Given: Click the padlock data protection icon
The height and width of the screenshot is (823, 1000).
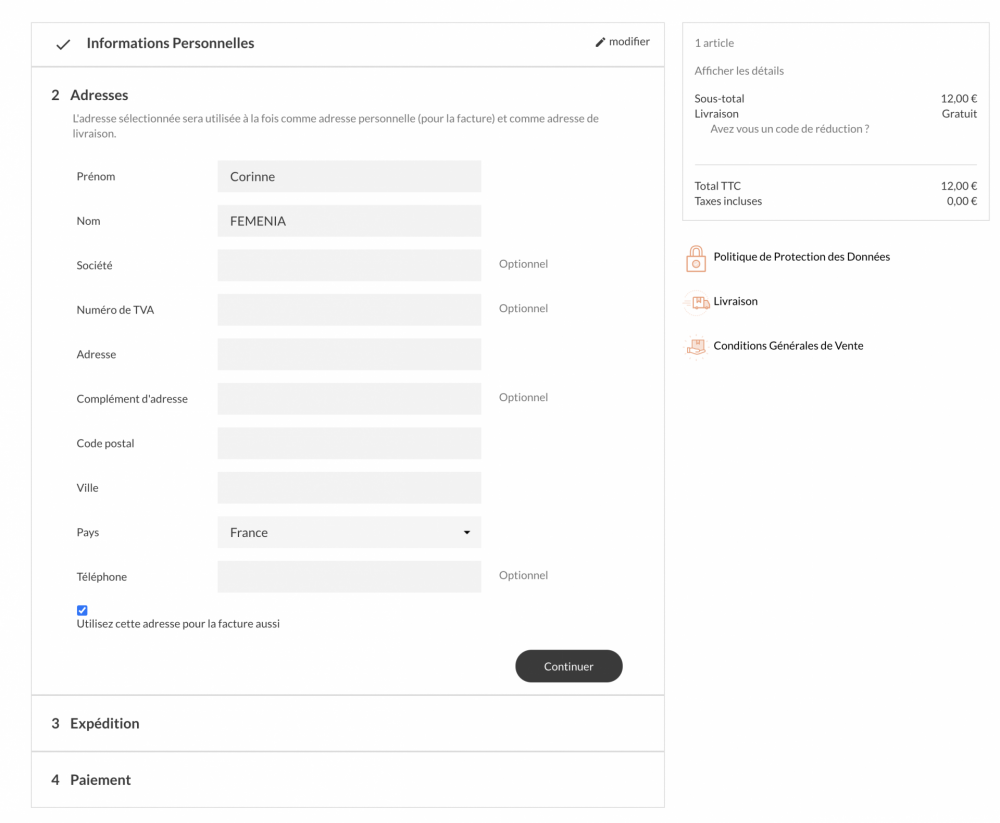Looking at the screenshot, I should pyautogui.click(x=696, y=258).
